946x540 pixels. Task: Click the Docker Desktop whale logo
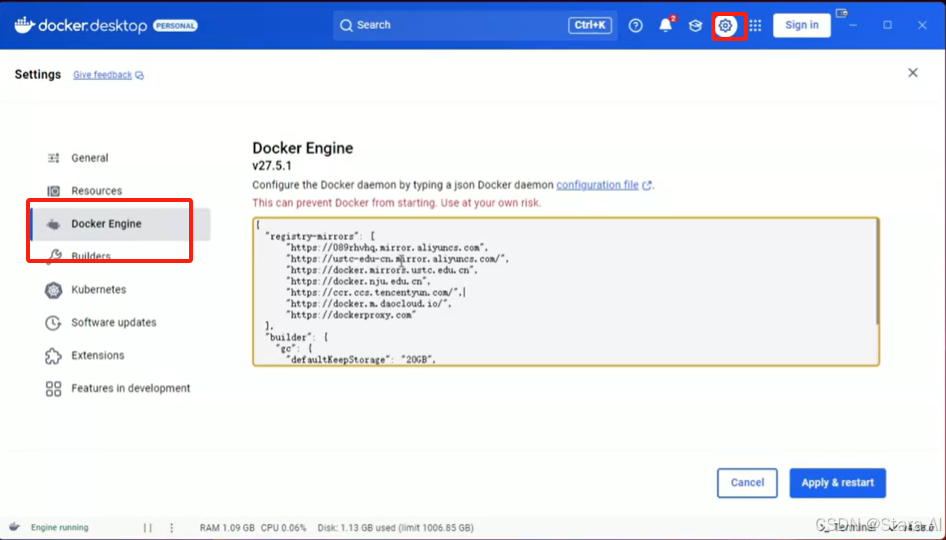pyautogui.click(x=24, y=25)
